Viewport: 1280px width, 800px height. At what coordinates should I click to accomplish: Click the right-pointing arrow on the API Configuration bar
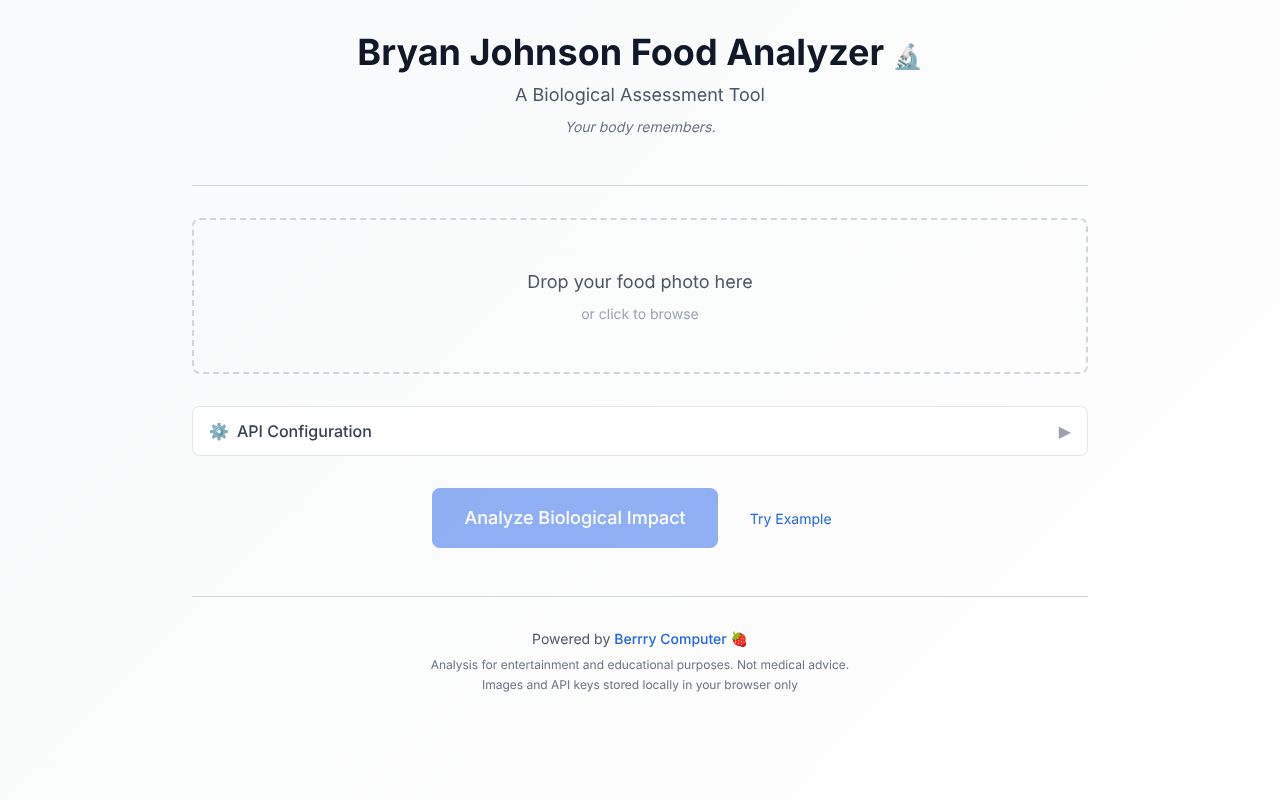(x=1064, y=432)
